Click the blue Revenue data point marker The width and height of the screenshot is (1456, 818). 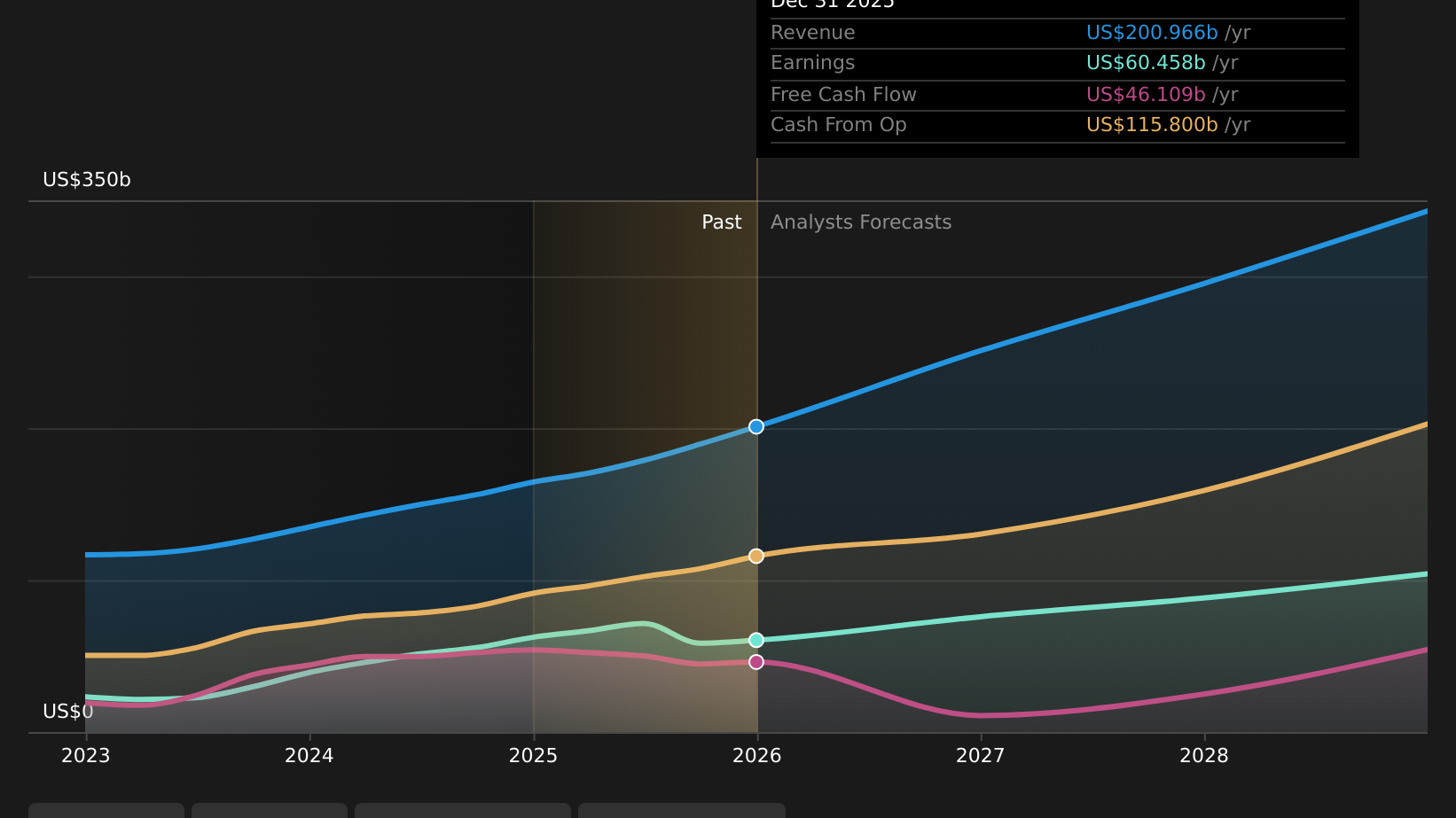755,426
